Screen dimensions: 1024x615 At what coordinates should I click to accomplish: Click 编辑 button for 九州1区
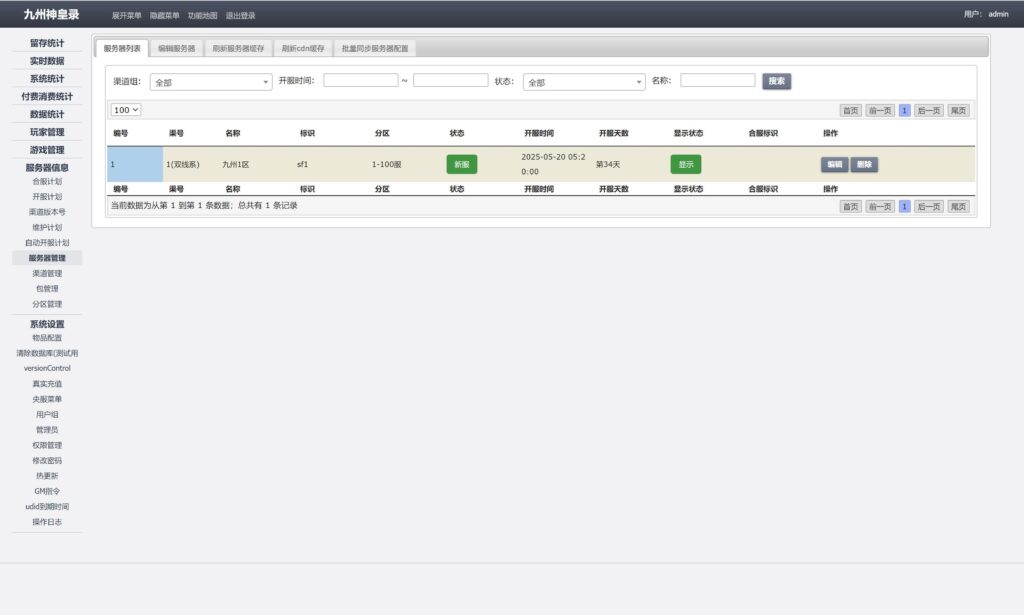pos(834,164)
